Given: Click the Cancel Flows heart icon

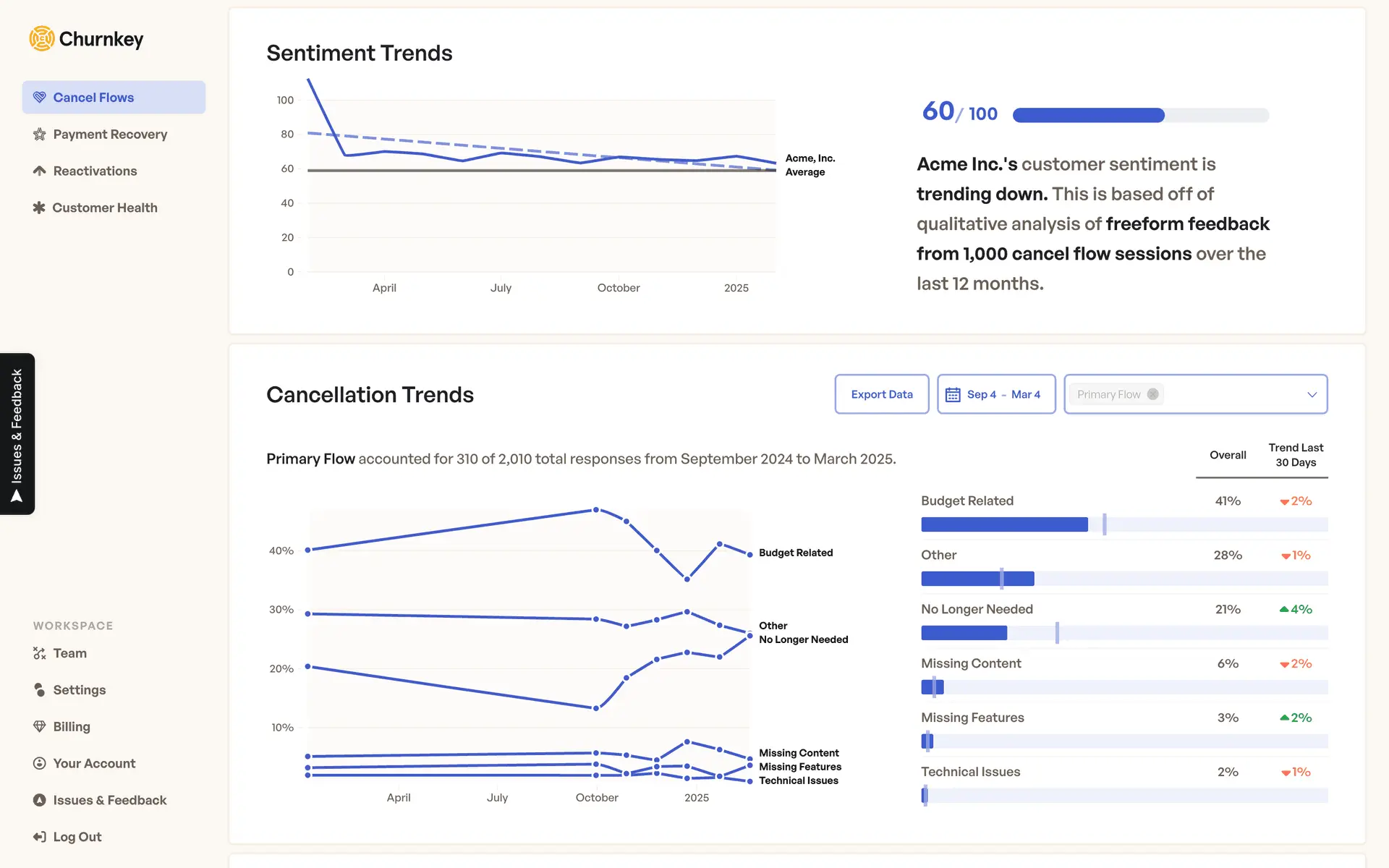Looking at the screenshot, I should point(40,98).
